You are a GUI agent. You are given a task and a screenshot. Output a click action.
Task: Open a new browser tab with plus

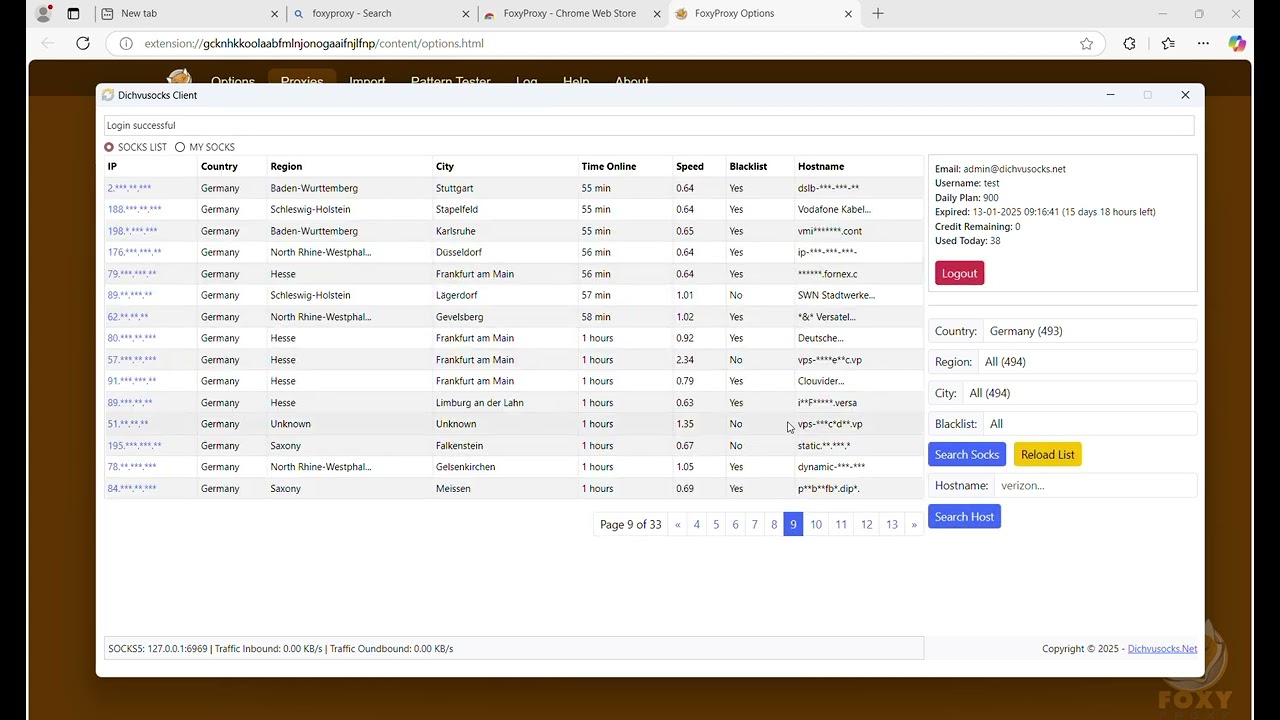pos(878,14)
